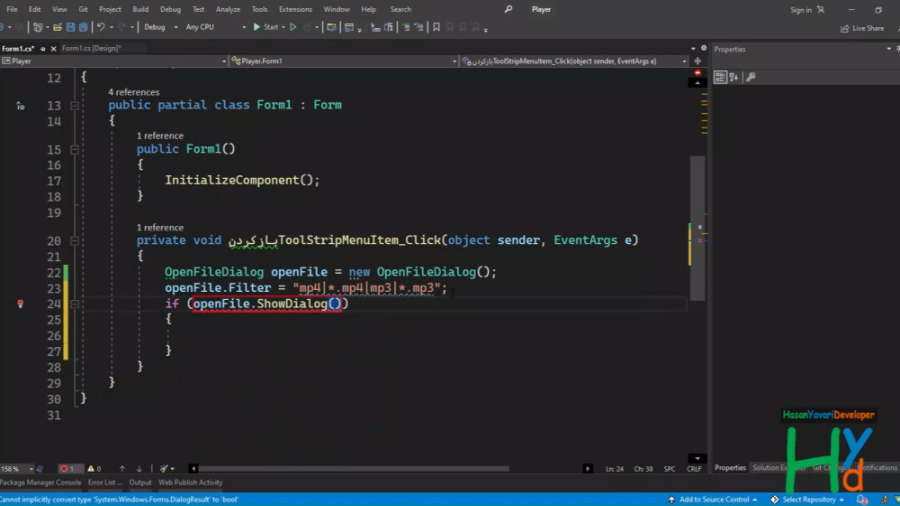The height and width of the screenshot is (506, 900).
Task: Click the red error count indicator
Action: [x=70, y=468]
